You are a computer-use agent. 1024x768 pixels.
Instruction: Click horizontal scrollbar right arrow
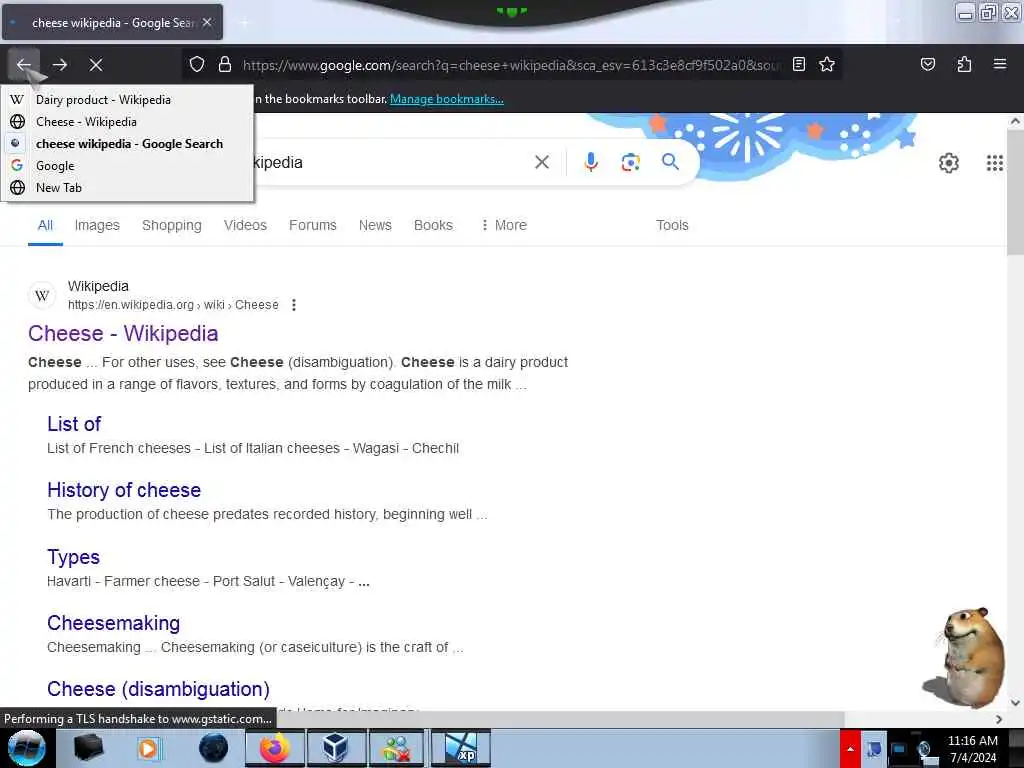(999, 719)
